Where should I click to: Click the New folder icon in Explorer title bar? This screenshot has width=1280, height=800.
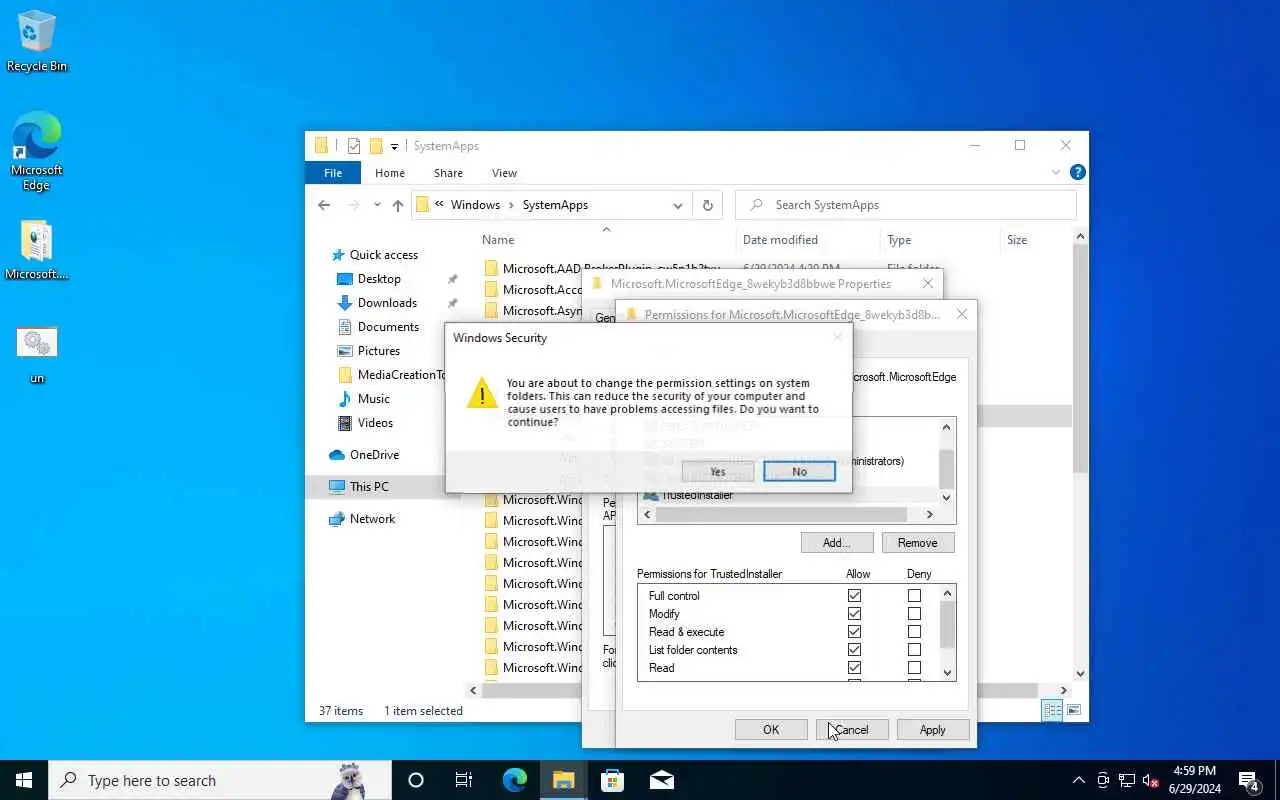tap(376, 146)
